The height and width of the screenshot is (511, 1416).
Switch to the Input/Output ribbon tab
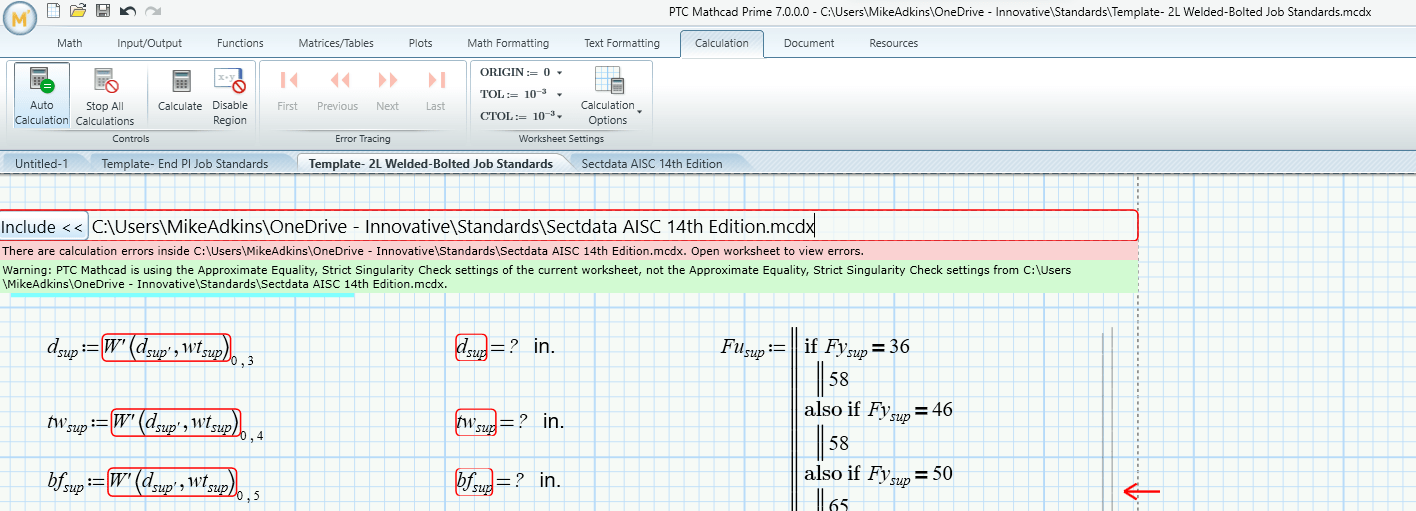pyautogui.click(x=150, y=43)
